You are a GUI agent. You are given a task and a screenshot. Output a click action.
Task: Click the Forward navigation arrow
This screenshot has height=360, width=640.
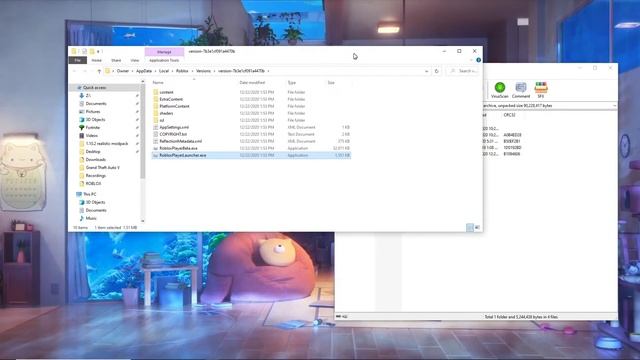coord(84,71)
